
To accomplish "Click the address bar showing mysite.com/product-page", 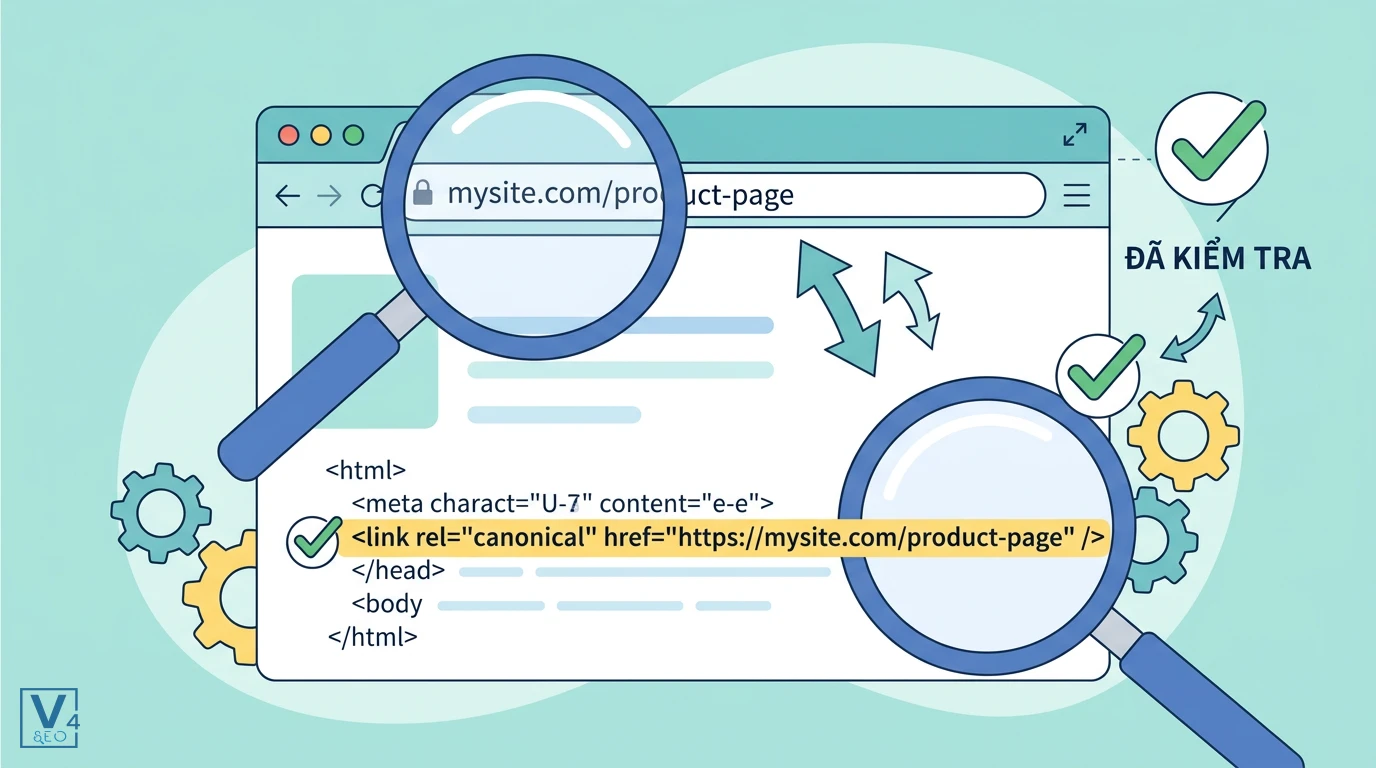I will pyautogui.click(x=724, y=194).
